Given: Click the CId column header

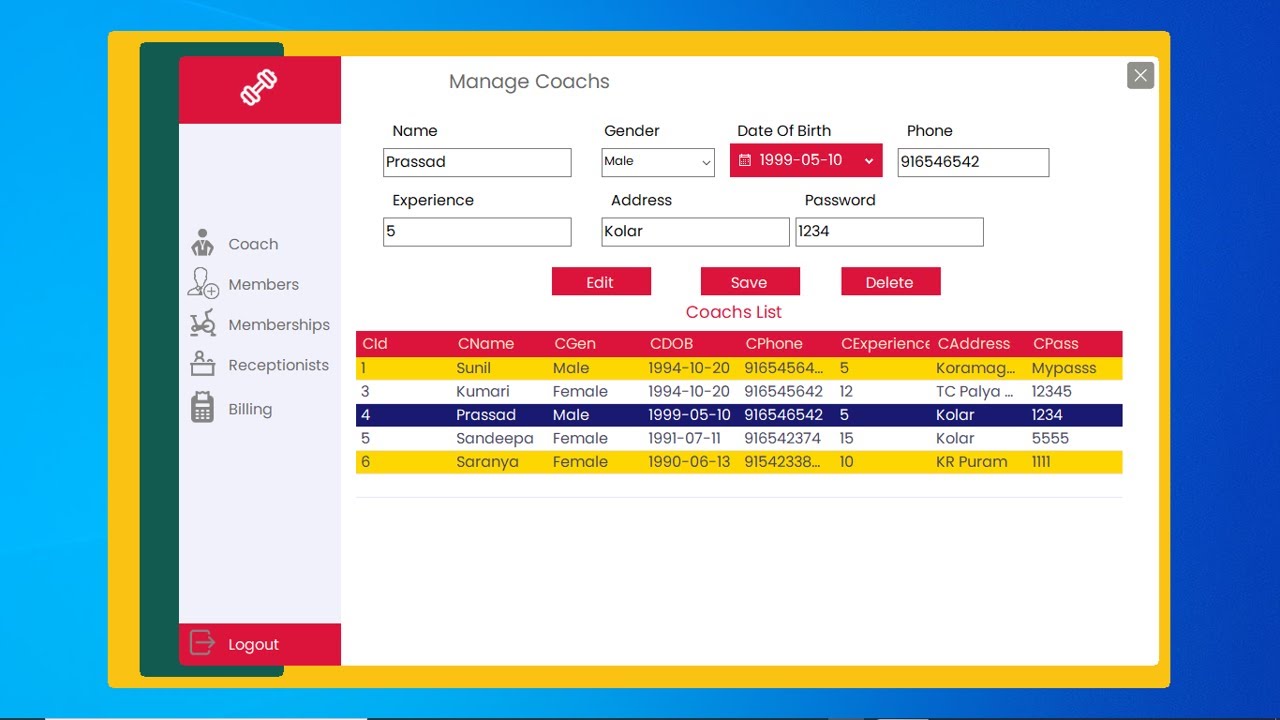Looking at the screenshot, I should pos(404,343).
